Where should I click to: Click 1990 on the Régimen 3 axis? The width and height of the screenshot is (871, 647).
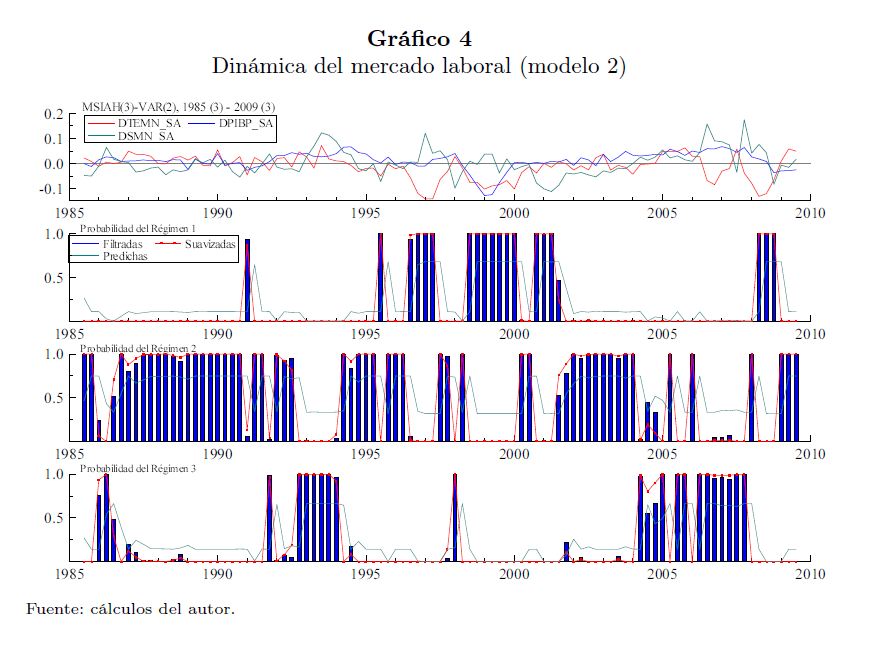pyautogui.click(x=217, y=574)
